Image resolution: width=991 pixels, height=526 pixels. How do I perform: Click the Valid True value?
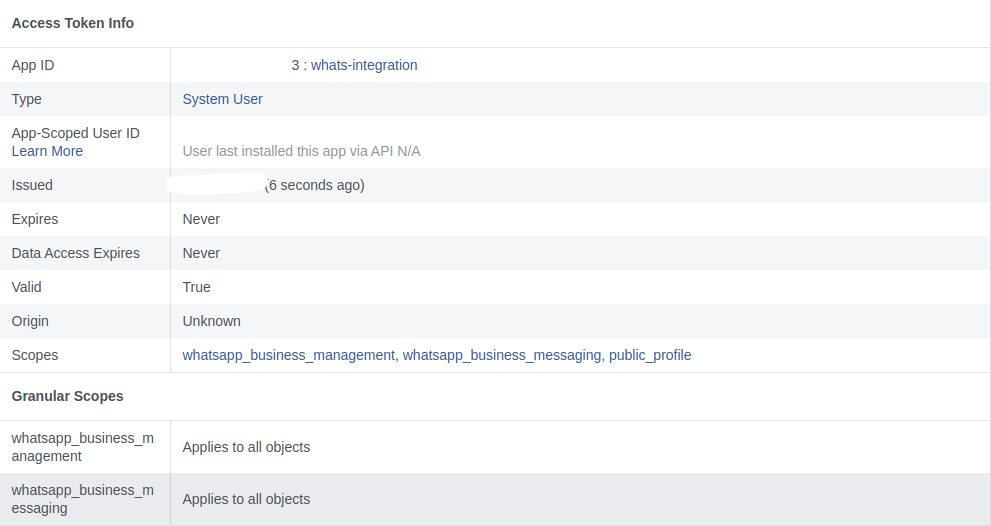[197, 287]
